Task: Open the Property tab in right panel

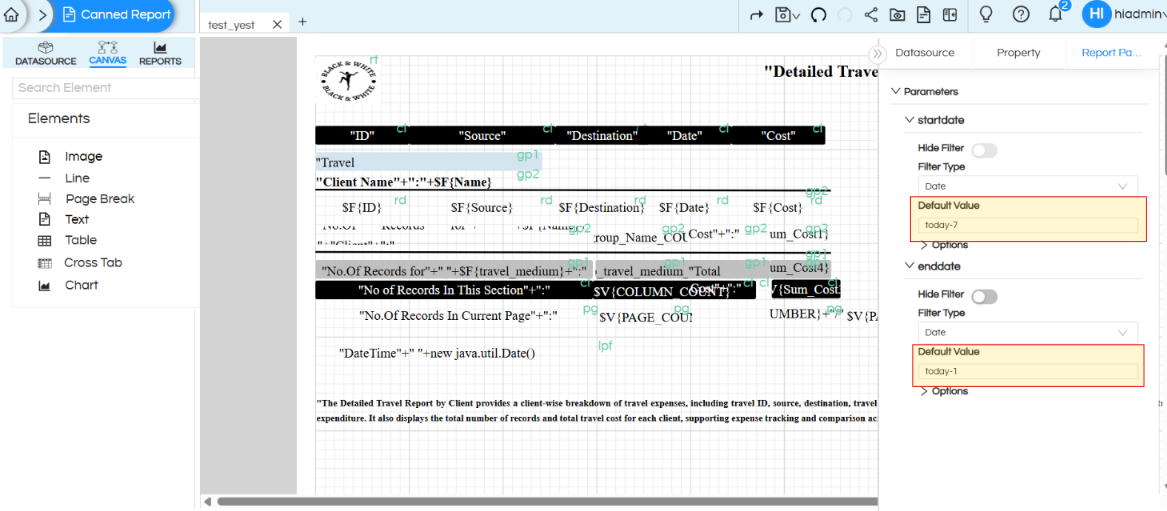Action: (1018, 53)
